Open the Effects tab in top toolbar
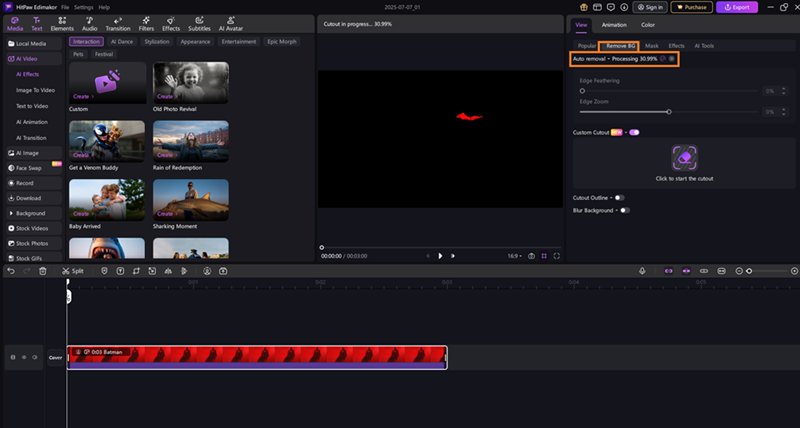This screenshot has height=428, width=800. (x=171, y=24)
